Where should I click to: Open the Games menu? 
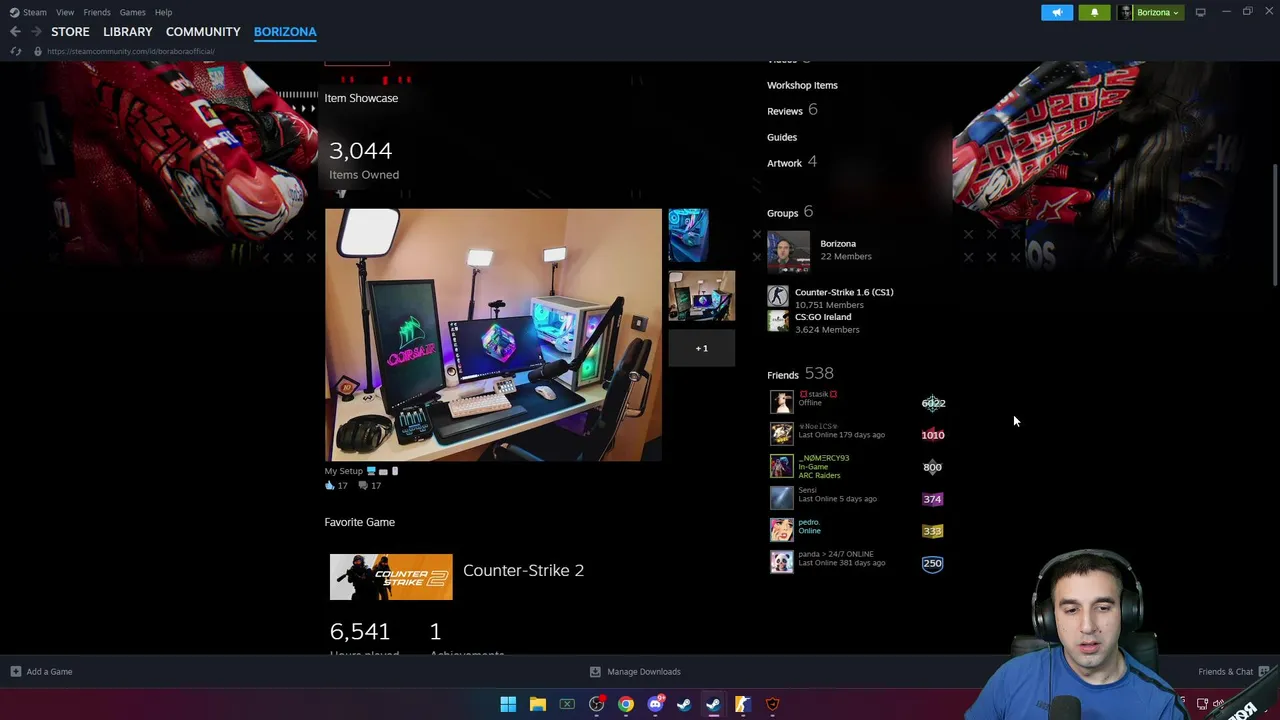point(132,12)
